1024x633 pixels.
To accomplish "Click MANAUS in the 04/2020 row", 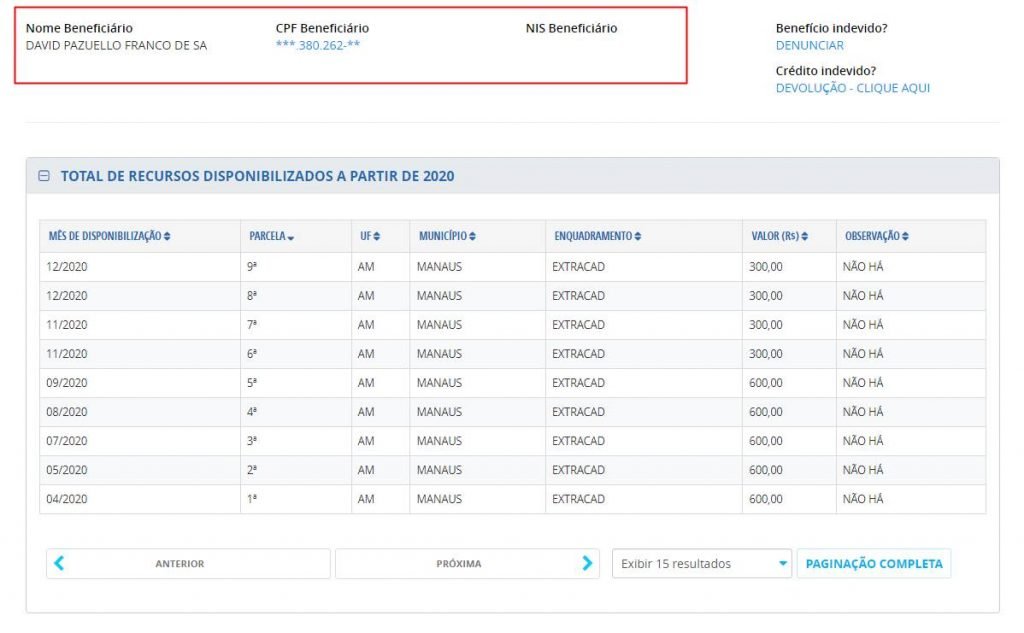I will [x=439, y=498].
